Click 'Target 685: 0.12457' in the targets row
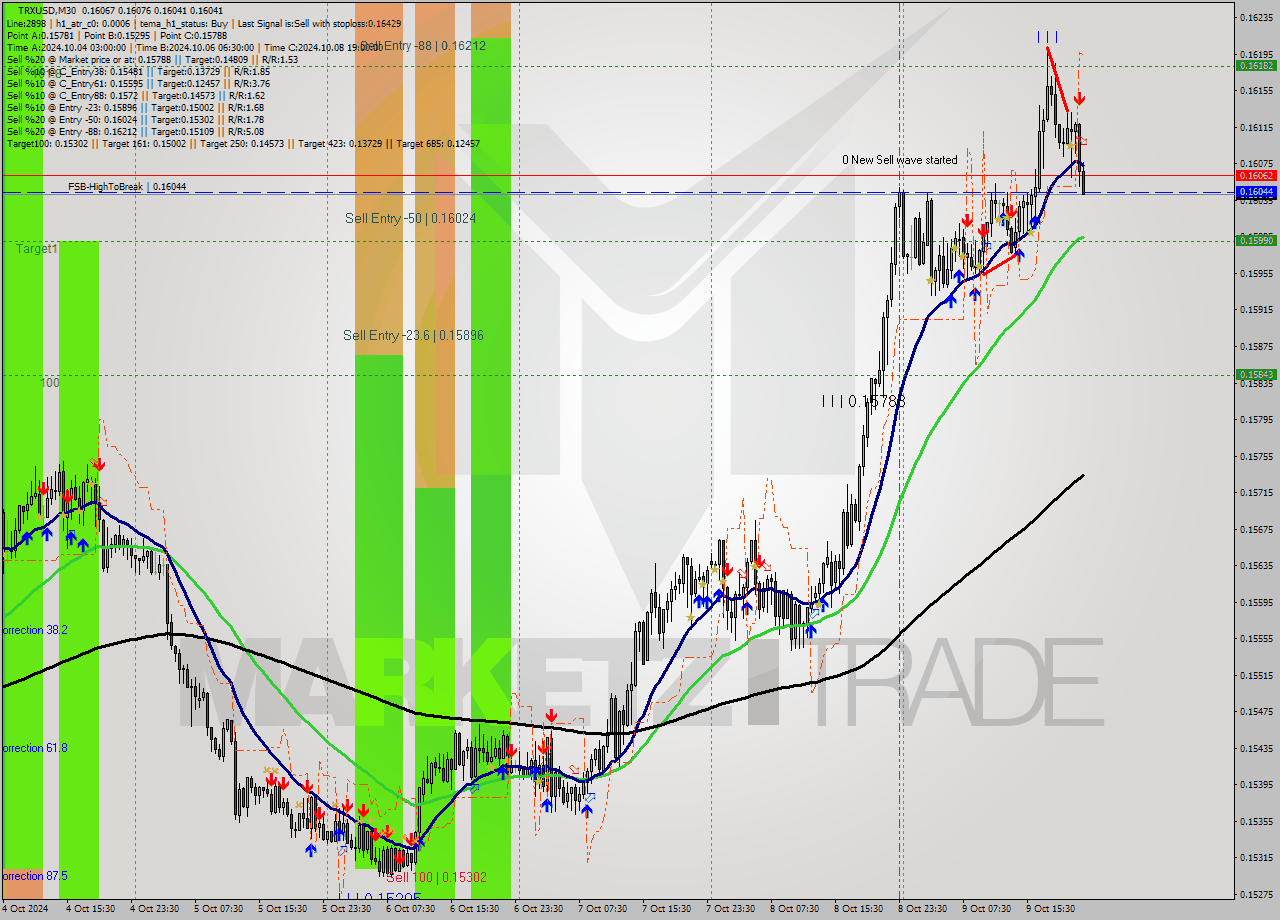The height and width of the screenshot is (920, 1280). pos(438,143)
